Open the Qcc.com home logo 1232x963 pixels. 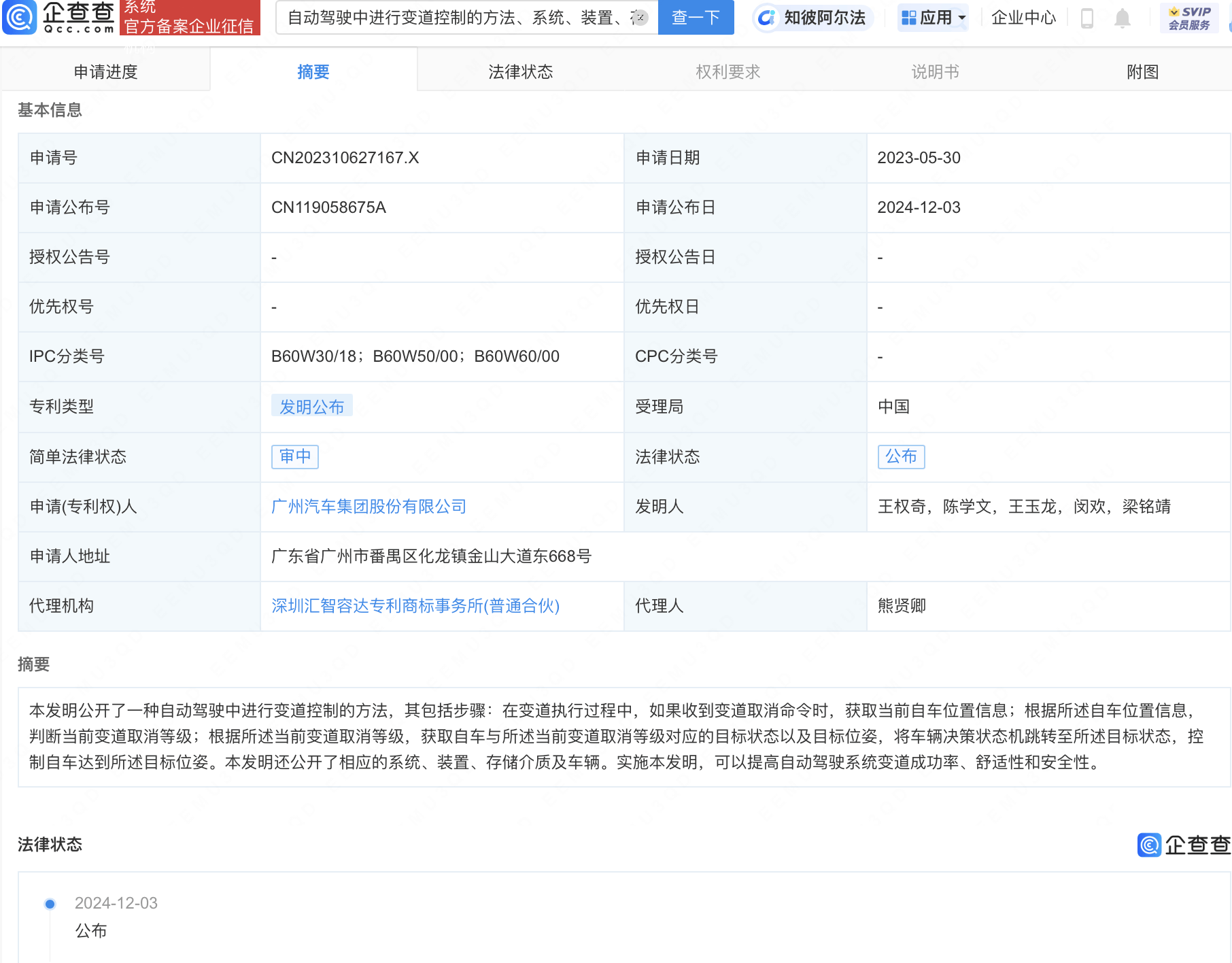click(58, 18)
